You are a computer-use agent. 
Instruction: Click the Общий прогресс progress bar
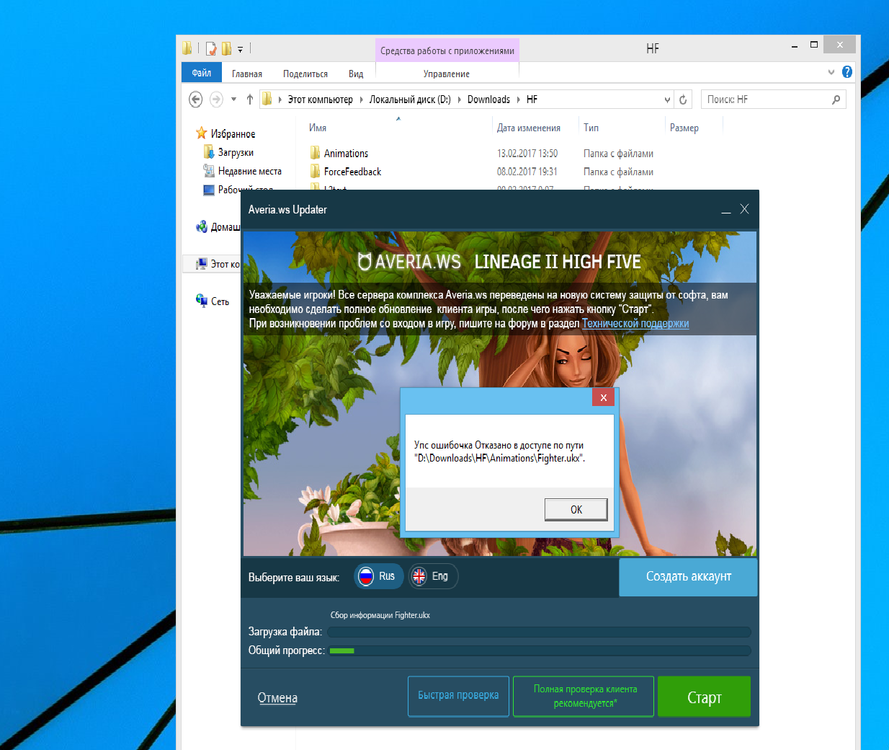pyautogui.click(x=540, y=651)
